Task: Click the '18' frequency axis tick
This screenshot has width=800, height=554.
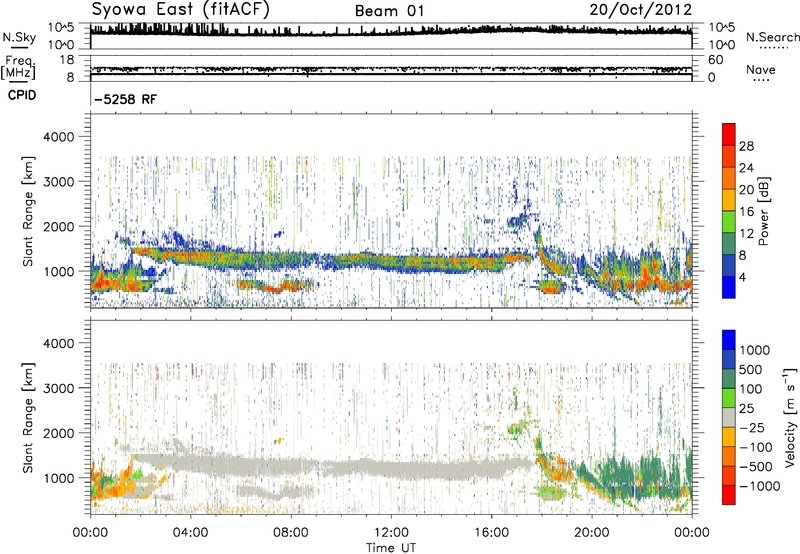Action: click(67, 60)
